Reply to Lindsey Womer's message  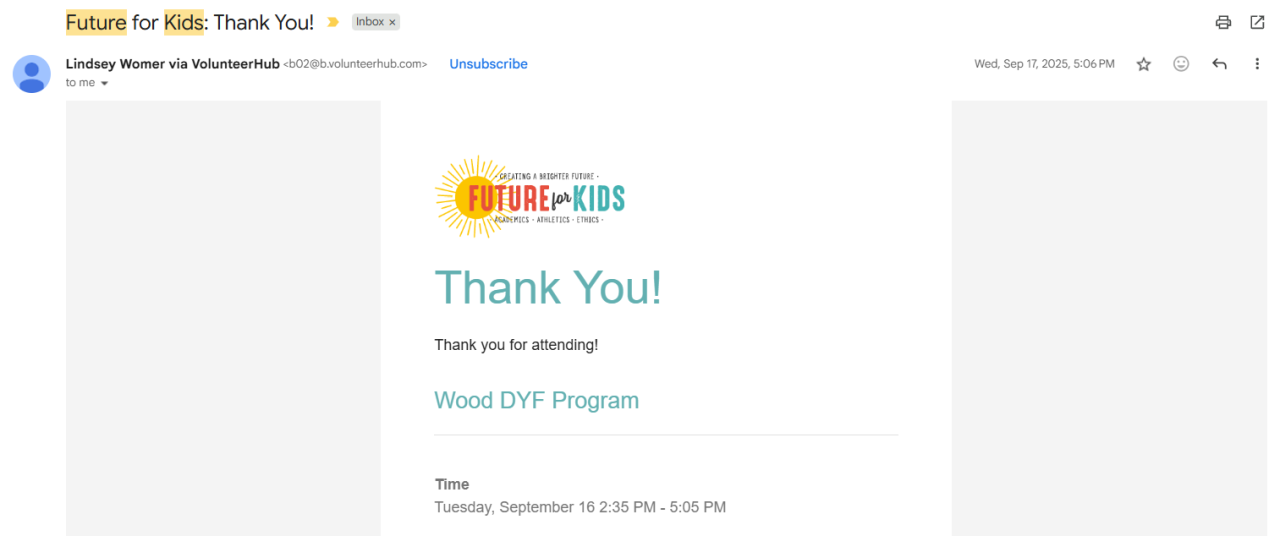(x=1219, y=64)
